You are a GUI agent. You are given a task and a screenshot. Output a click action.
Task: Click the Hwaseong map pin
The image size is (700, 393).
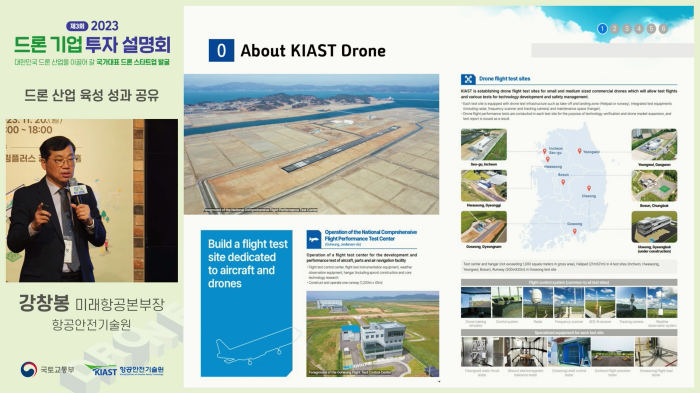(x=548, y=159)
